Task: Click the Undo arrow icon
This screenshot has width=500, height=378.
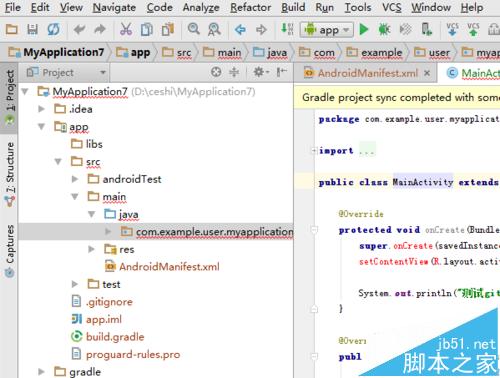Action: pos(79,30)
